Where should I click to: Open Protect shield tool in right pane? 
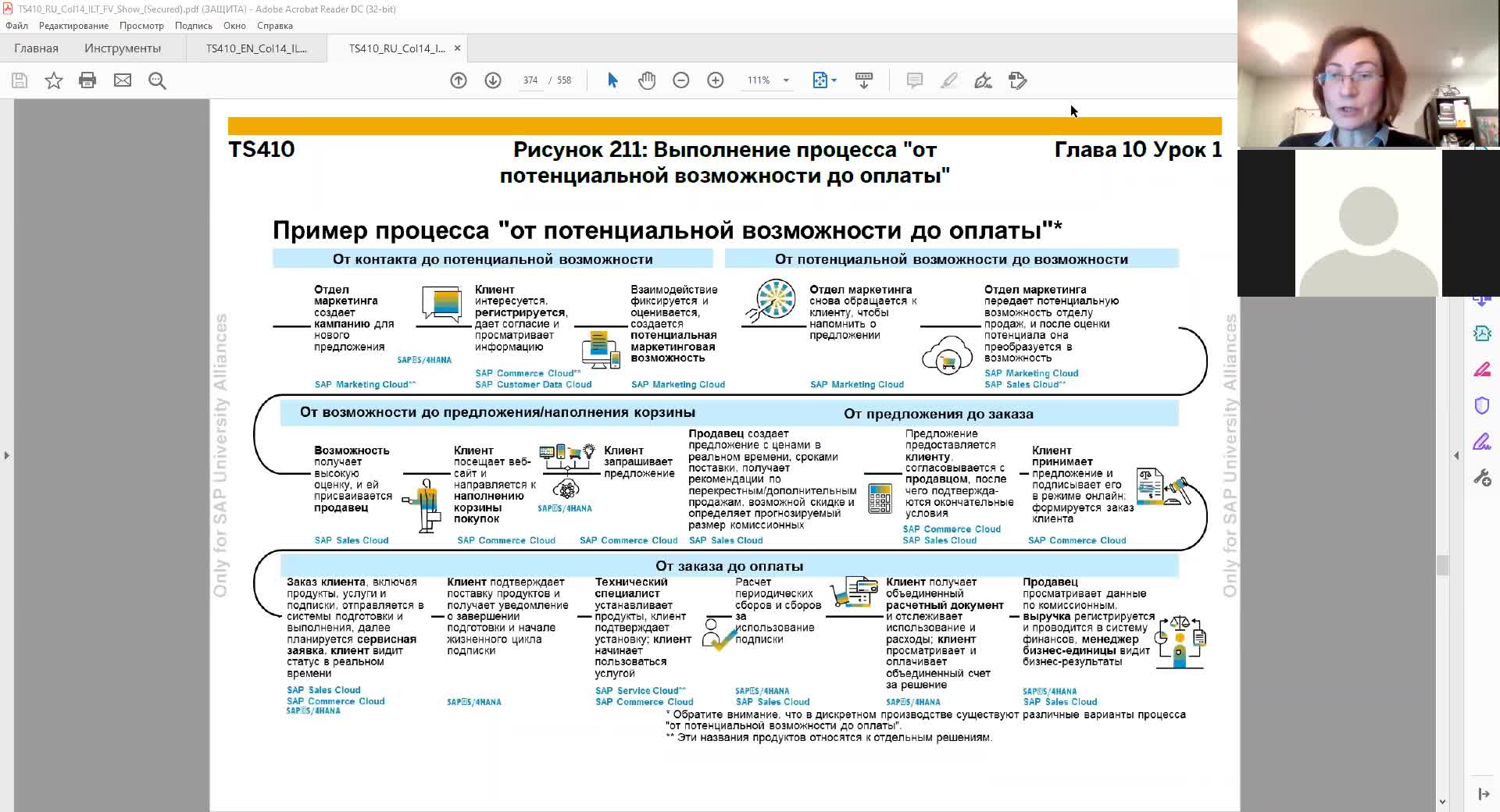1482,405
